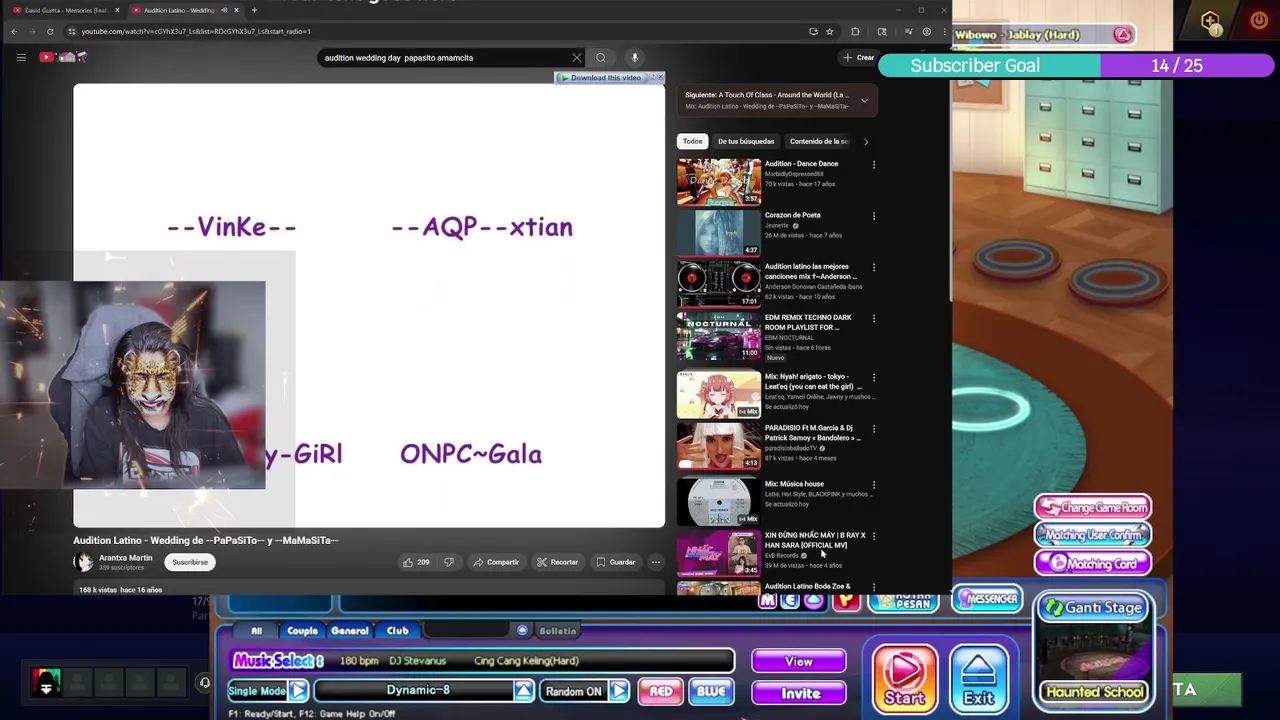Clear the YouTube search box text
Viewport: 1280px width, 720px height.
point(576,58)
